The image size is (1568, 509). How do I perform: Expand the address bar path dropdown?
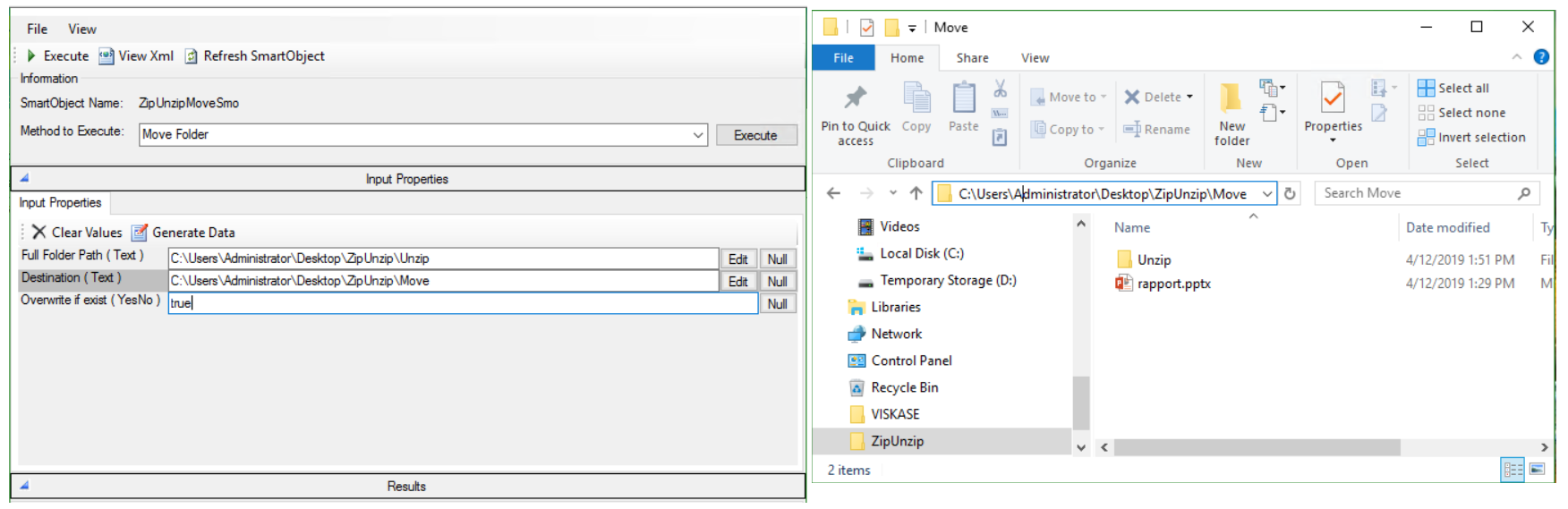coord(1267,193)
